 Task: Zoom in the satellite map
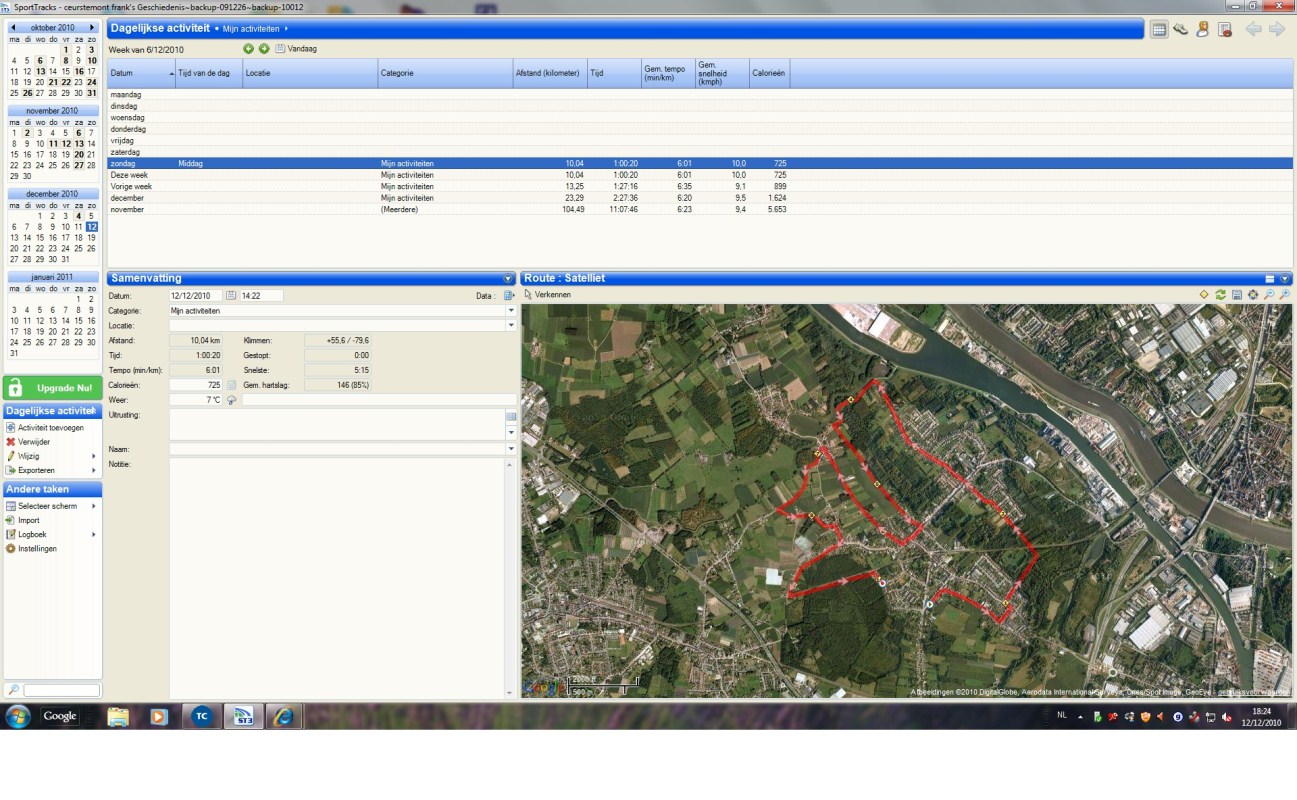click(x=1284, y=295)
